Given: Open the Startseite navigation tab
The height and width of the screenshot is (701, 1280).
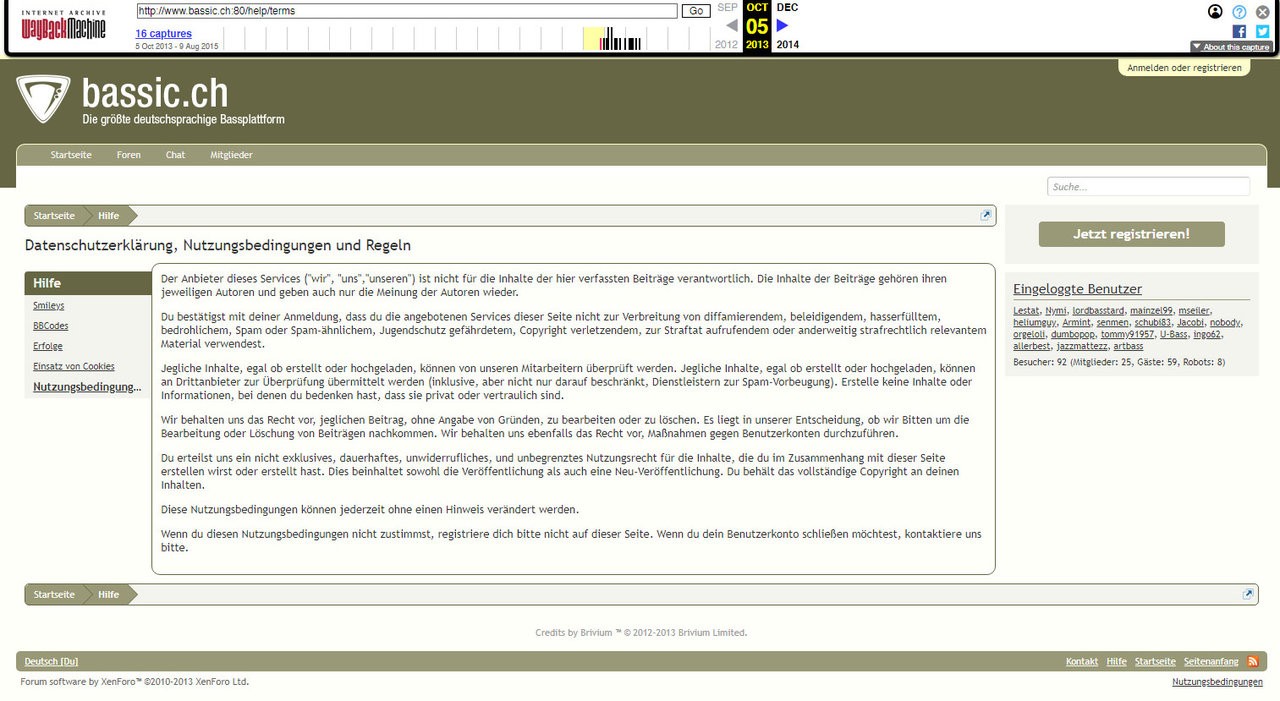Looking at the screenshot, I should click(71, 155).
